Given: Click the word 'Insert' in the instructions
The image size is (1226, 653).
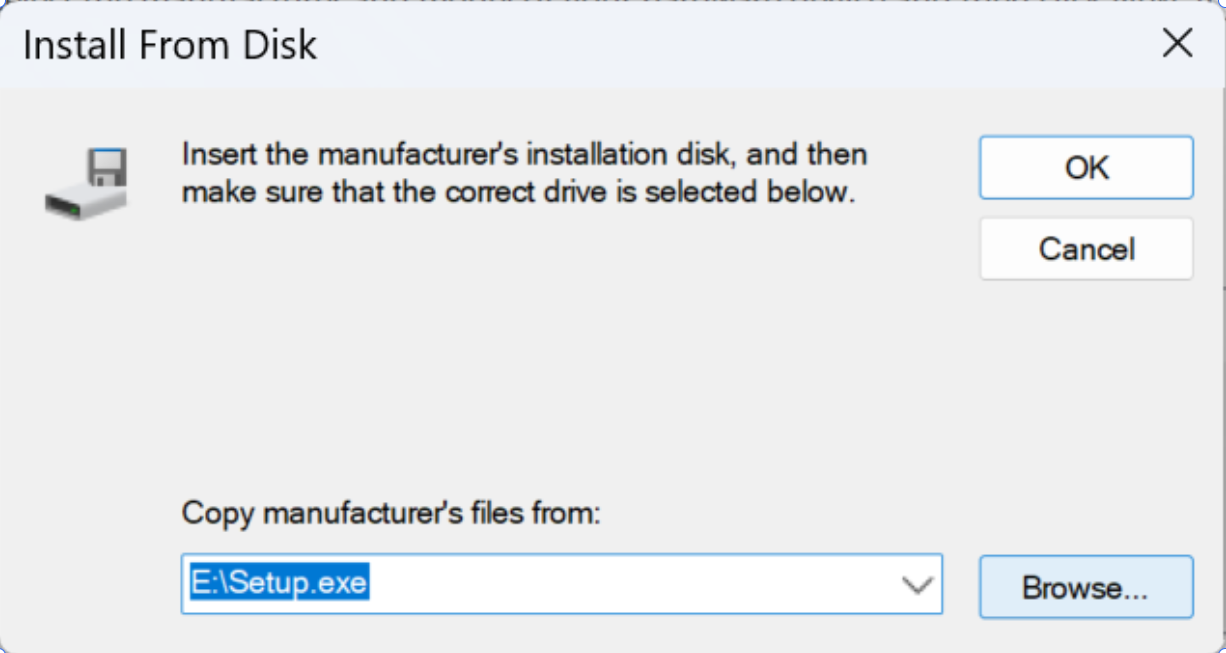Looking at the screenshot, I should point(212,155).
